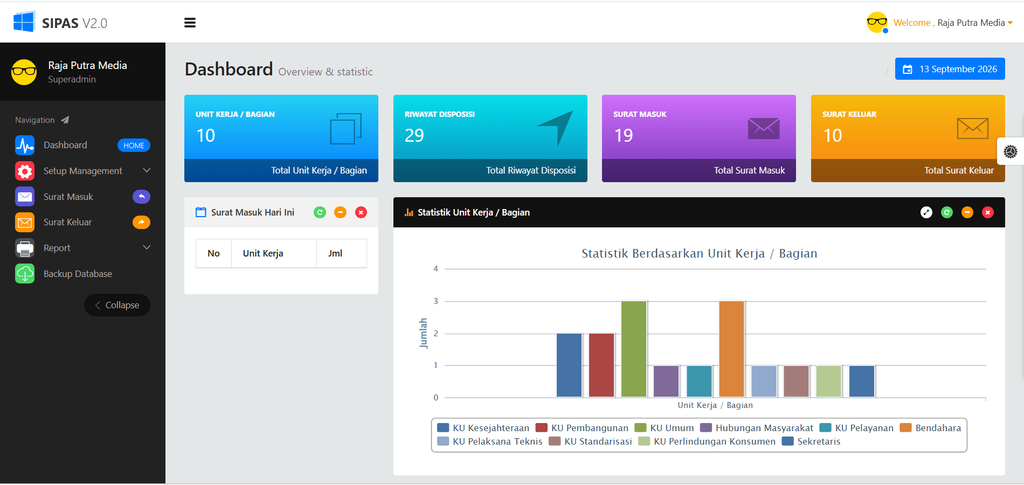The height and width of the screenshot is (485, 1024).
Task: Close the Surat Masuk Hari Ini panel
Action: tap(361, 212)
